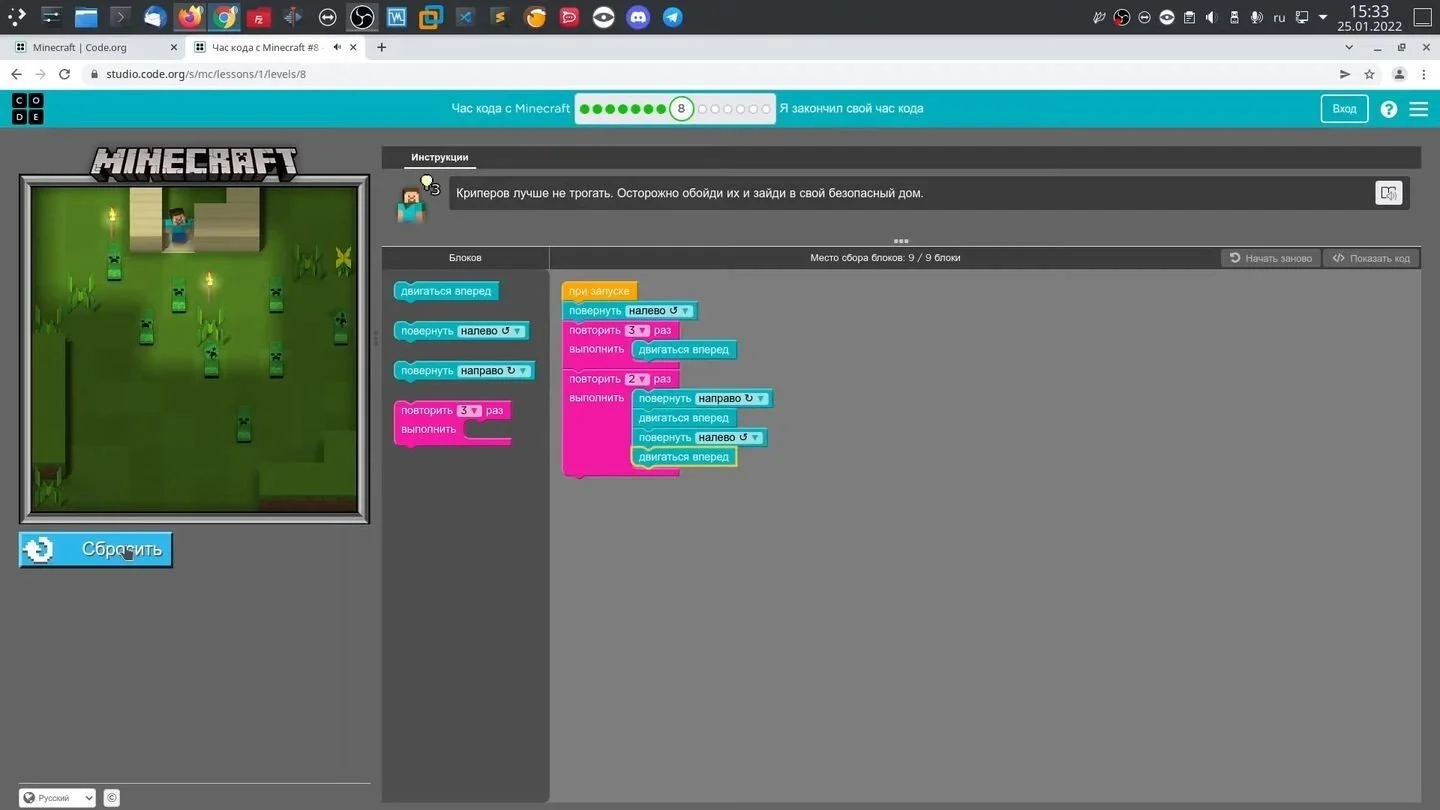Viewport: 1440px width, 810px height.
Task: Bookmark this page with the star icon
Action: pyautogui.click(x=1369, y=74)
